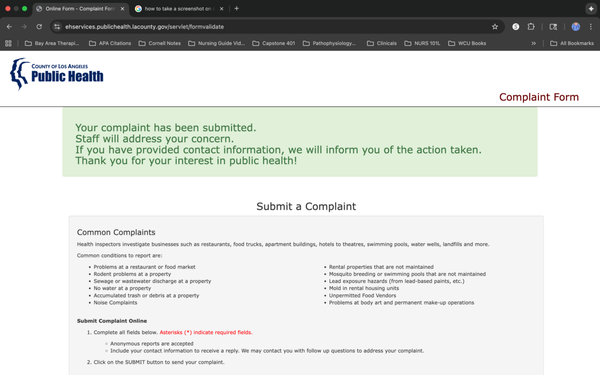The image size is (600, 375).
Task: Open the Chrome three-dot menu
Action: (591, 27)
